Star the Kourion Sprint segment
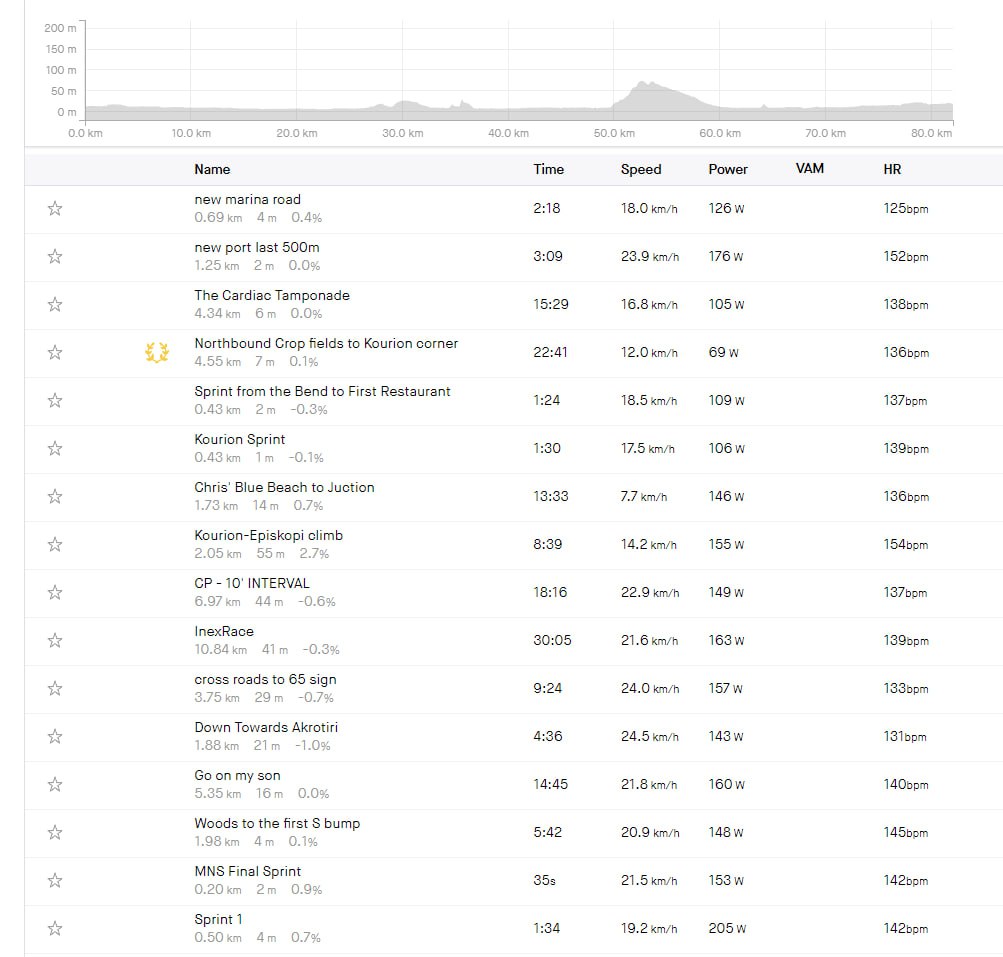Screen dimensions: 1003x957 (x=55, y=449)
